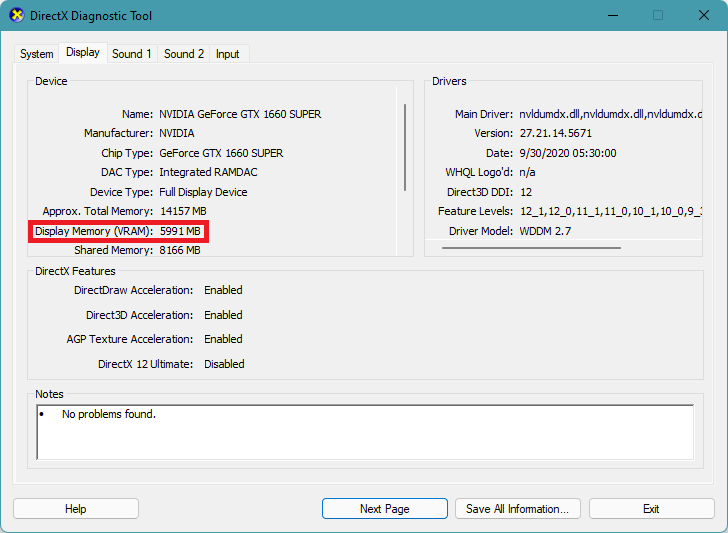Click the Display Memory (VRAM) label

[94, 231]
